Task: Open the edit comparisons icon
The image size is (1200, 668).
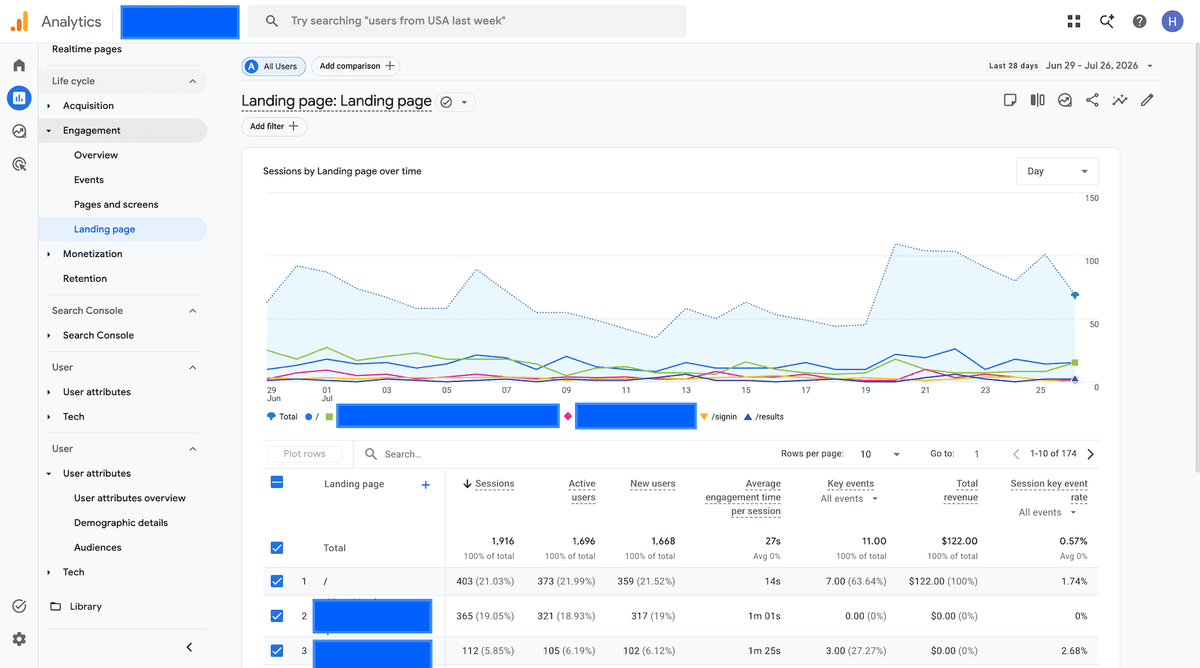Action: click(x=1037, y=100)
